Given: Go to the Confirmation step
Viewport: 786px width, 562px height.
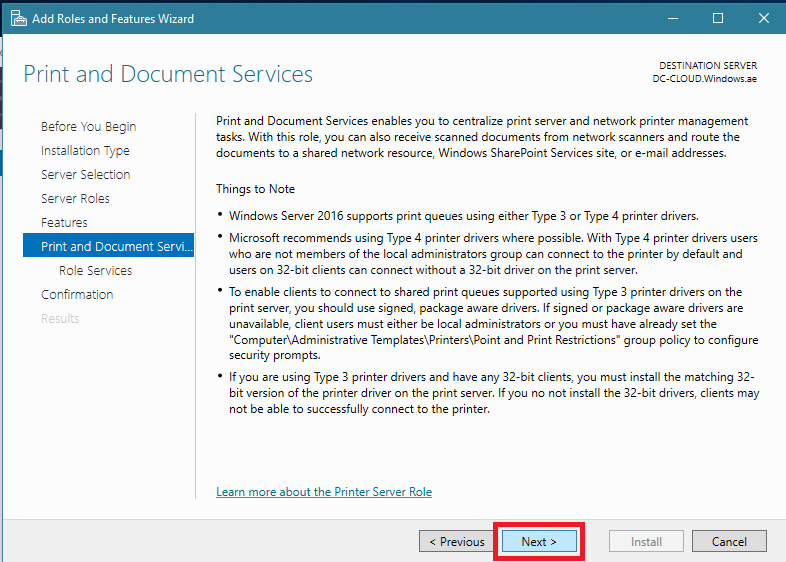Looking at the screenshot, I should pos(77,295).
